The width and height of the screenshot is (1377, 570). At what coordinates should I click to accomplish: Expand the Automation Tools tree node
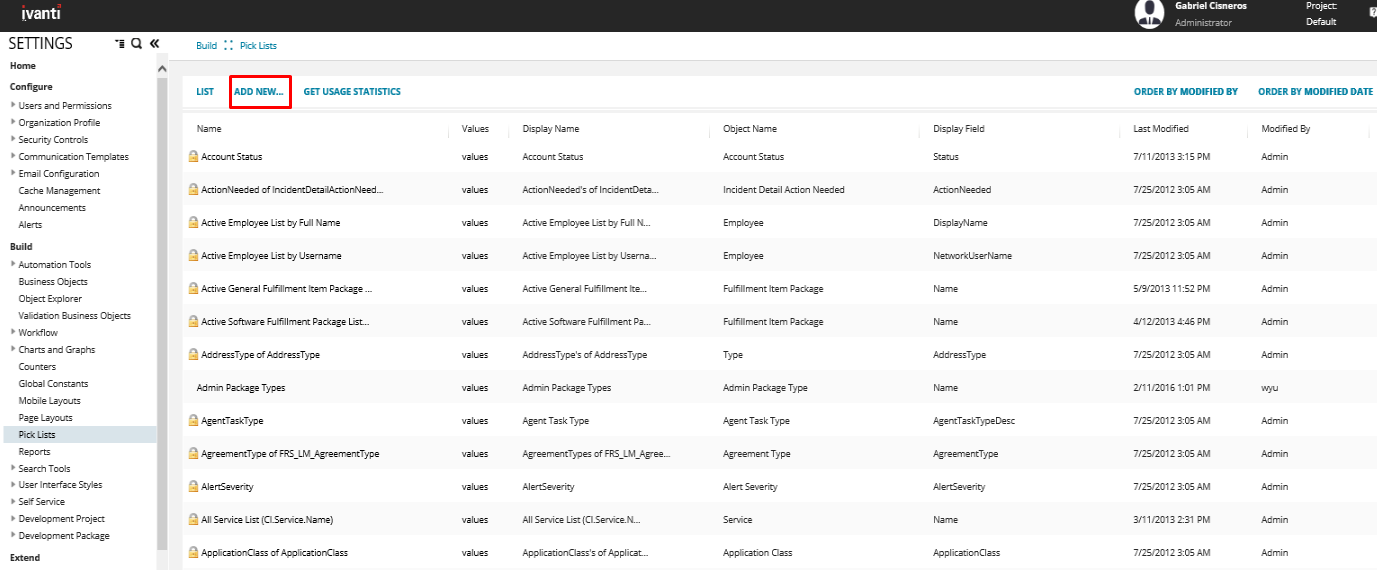13,265
